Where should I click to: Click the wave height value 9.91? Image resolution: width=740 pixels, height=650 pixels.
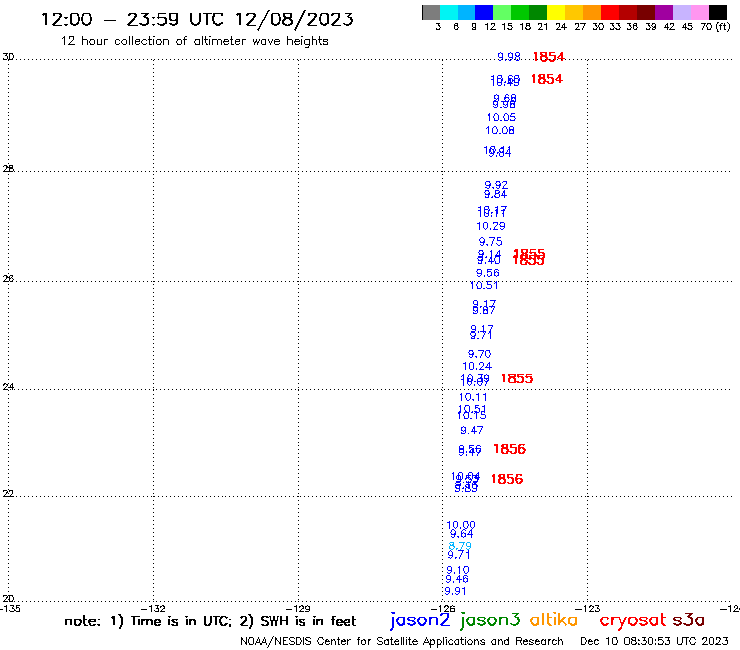[455, 591]
